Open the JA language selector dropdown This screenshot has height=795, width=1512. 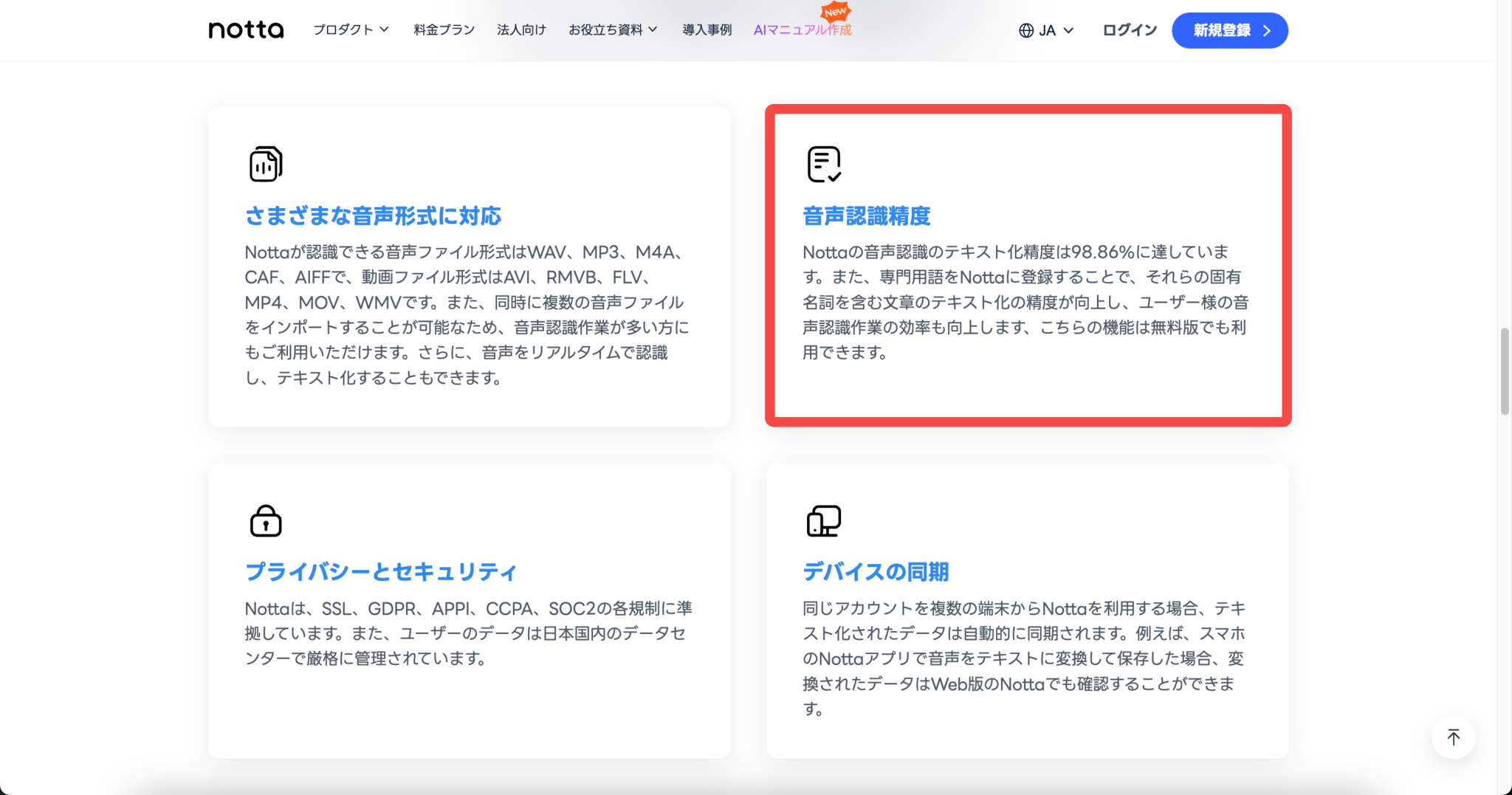[1048, 30]
